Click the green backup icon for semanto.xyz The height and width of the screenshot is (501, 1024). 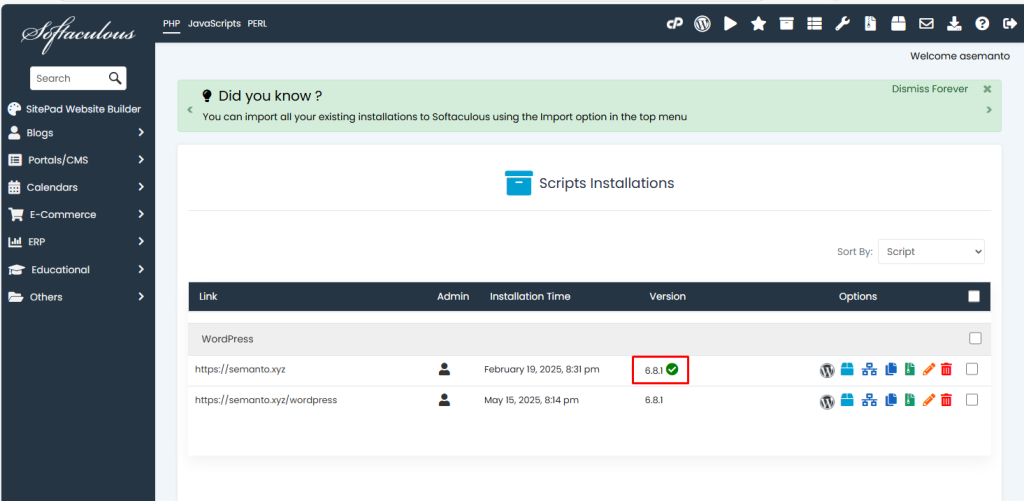tap(910, 370)
